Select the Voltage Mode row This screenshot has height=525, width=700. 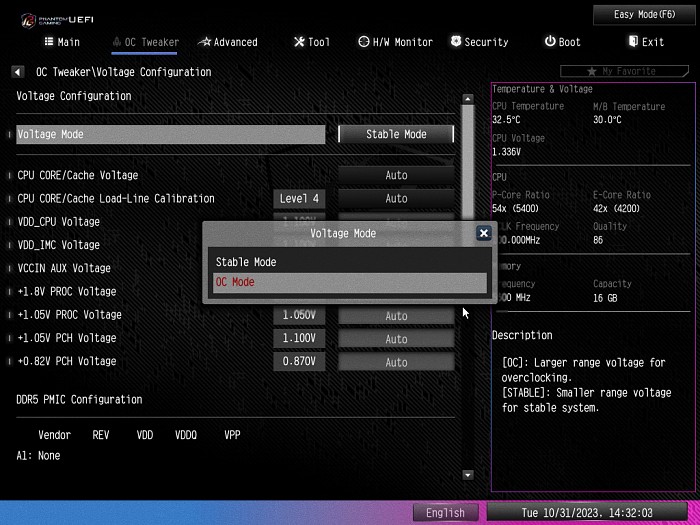[171, 134]
